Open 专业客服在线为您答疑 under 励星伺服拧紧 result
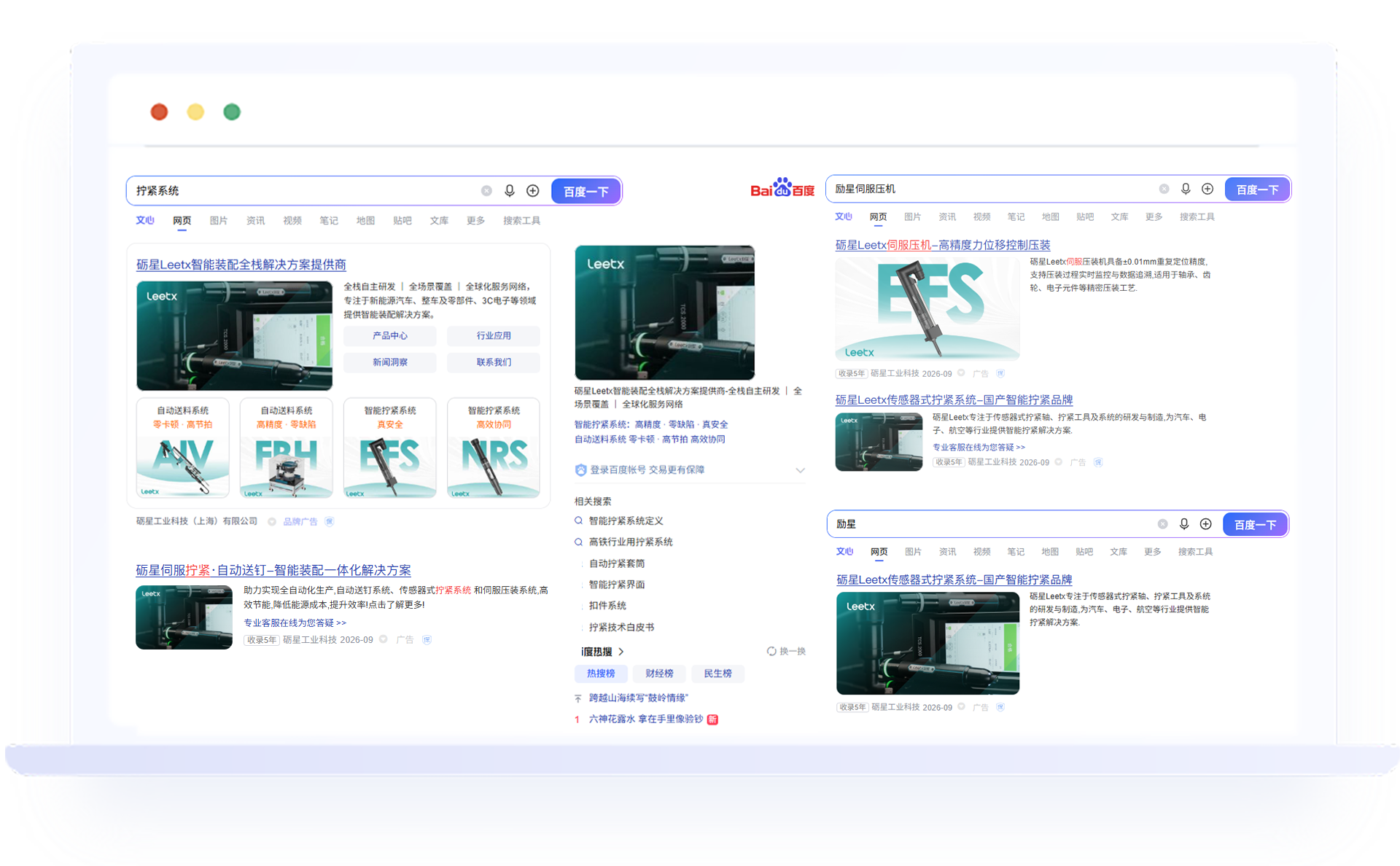 point(295,623)
